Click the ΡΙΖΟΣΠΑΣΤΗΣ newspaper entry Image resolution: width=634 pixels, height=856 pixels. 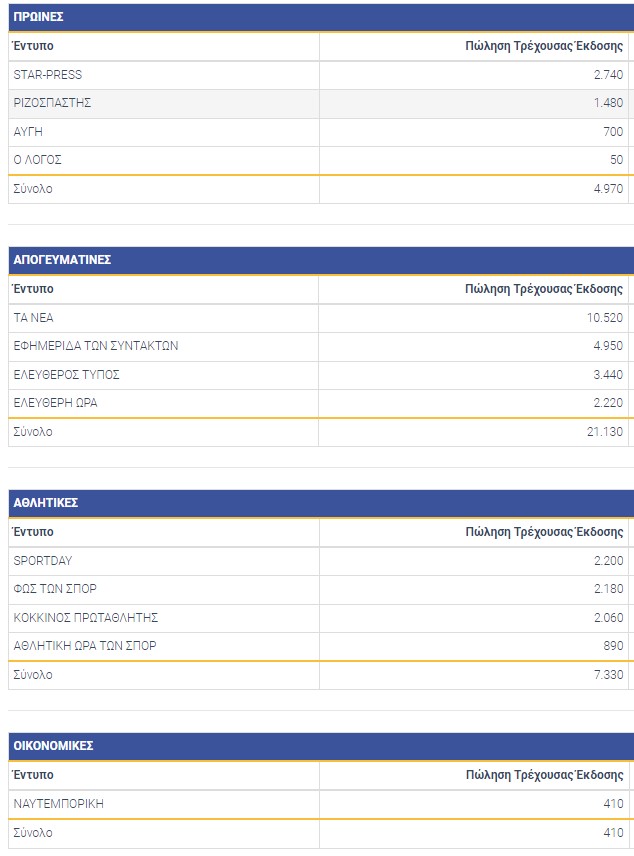click(53, 103)
